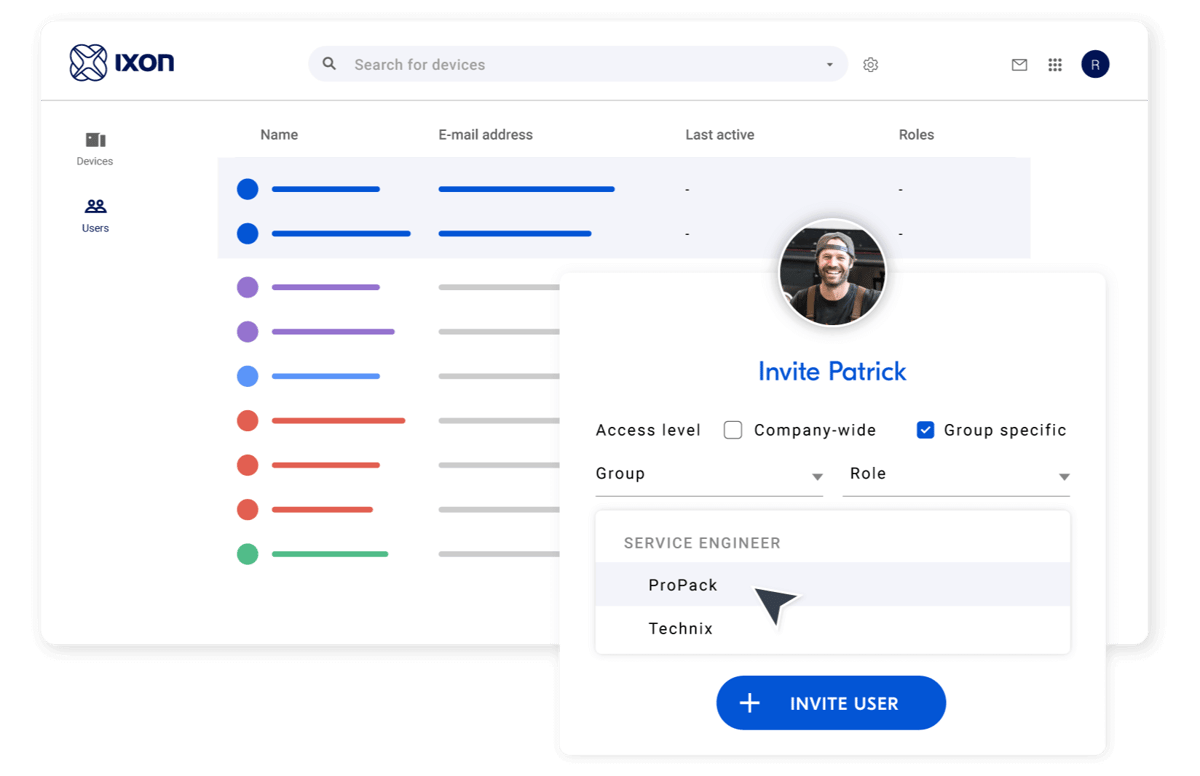Image resolution: width=1200 pixels, height=776 pixels.
Task: Open the mail envelope icon
Action: pyautogui.click(x=1019, y=65)
